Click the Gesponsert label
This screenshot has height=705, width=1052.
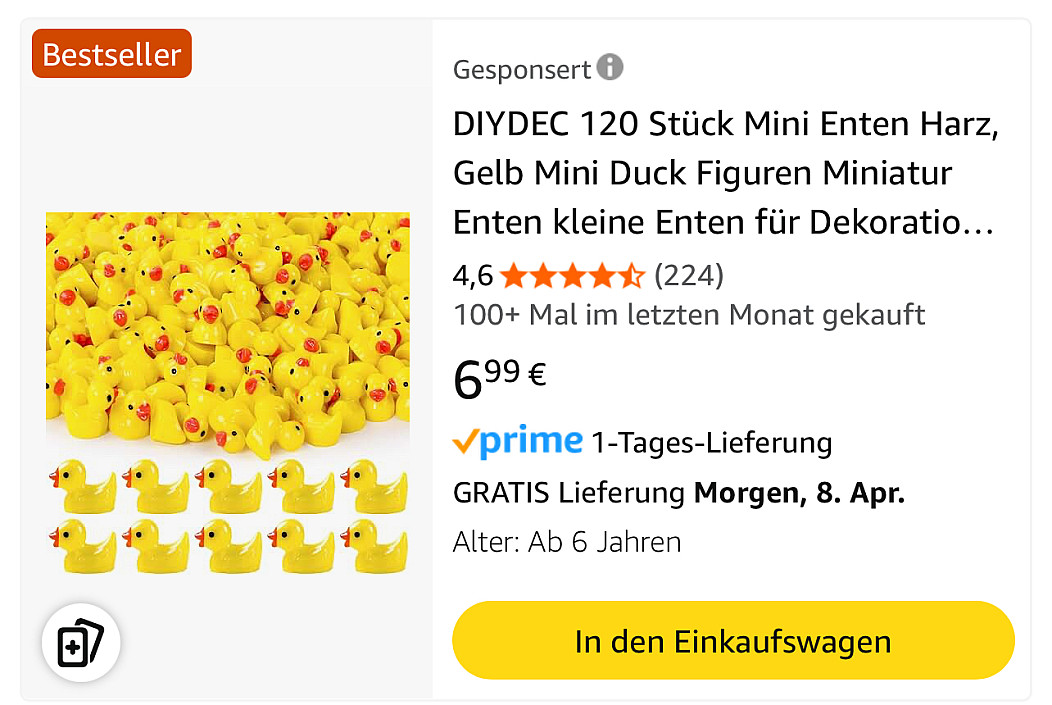pyautogui.click(x=522, y=70)
